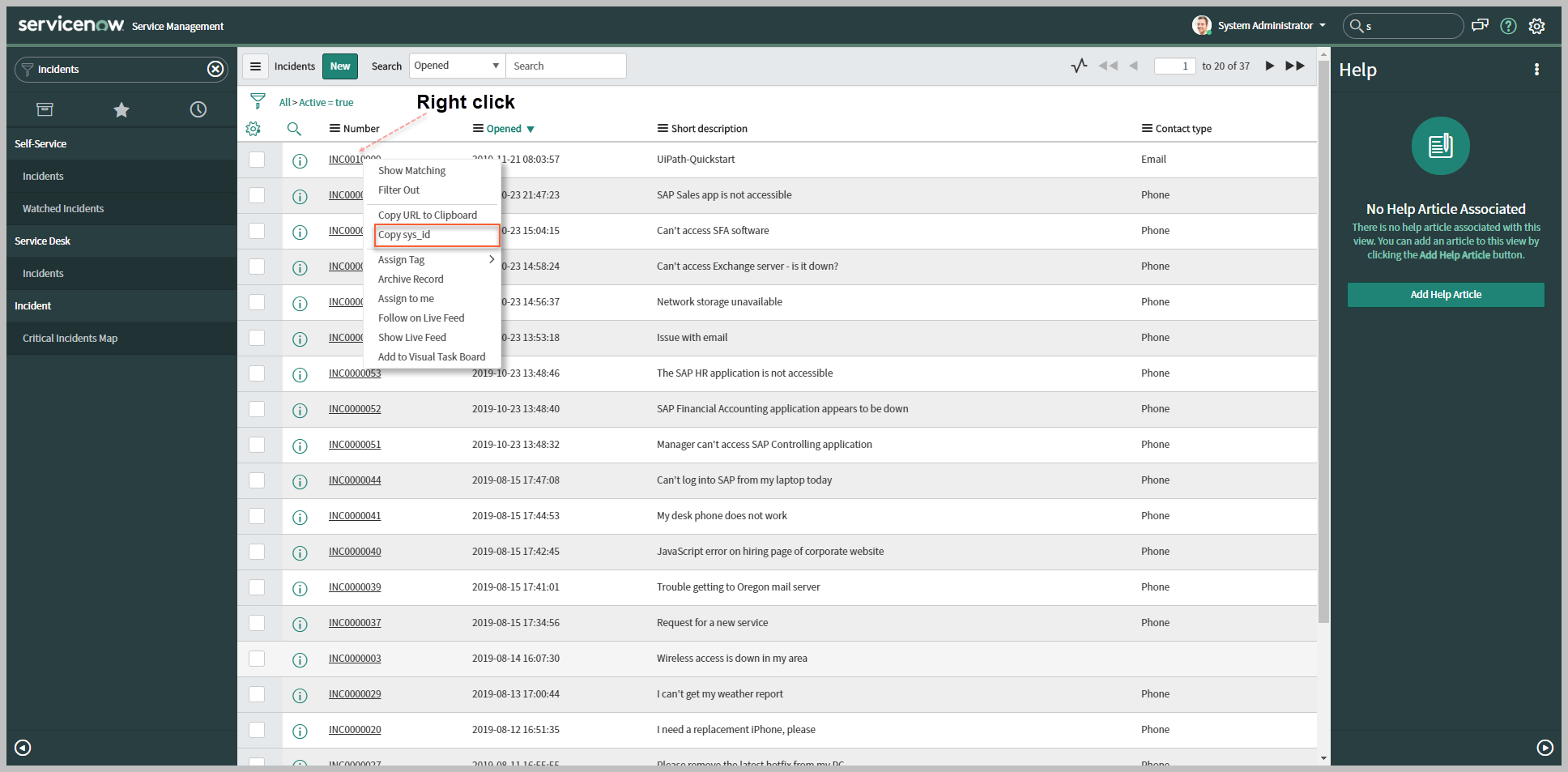Tick checkbox for INC0000040 row
1568x772 pixels.
tap(257, 552)
